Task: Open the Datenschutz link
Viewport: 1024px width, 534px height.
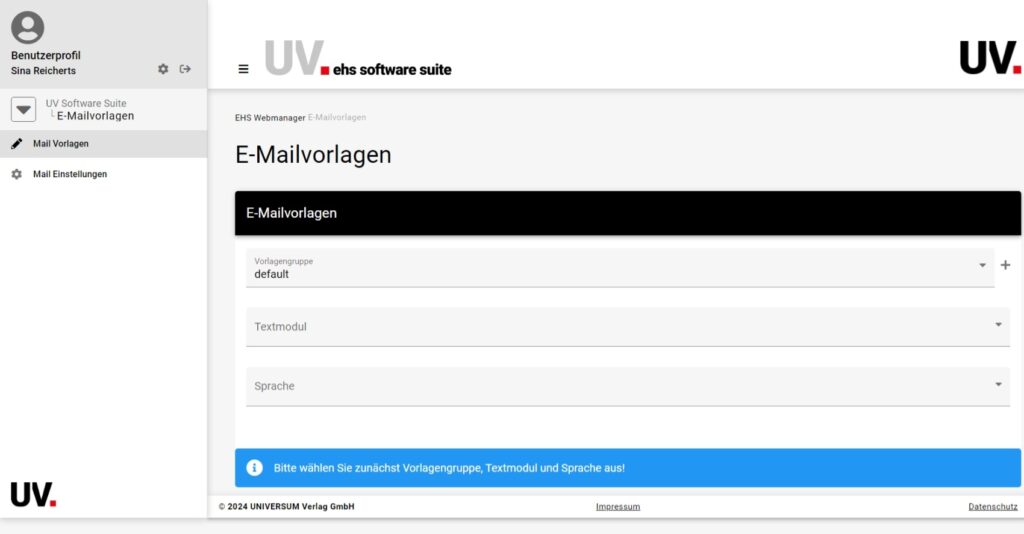Action: [992, 507]
